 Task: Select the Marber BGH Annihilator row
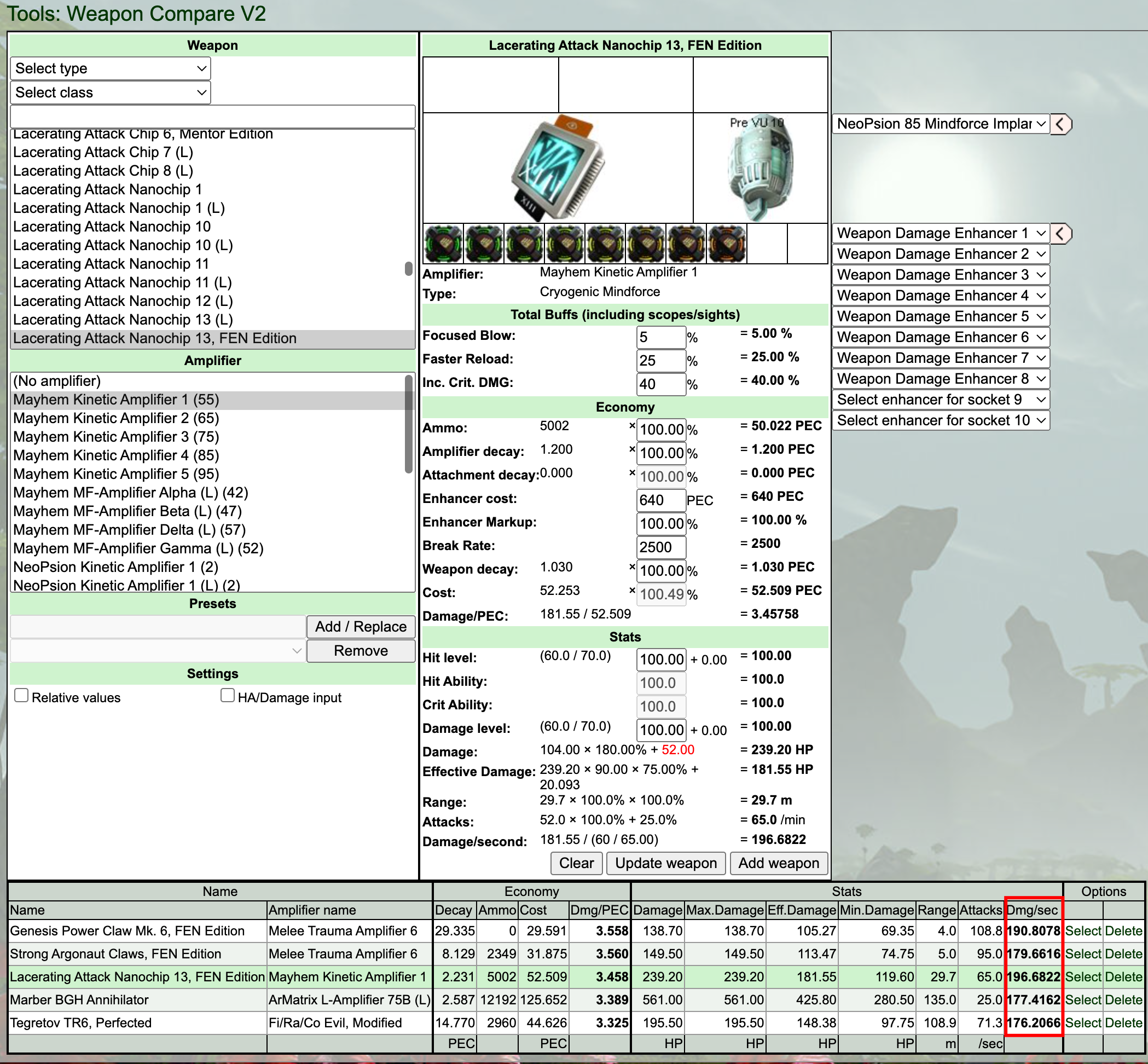click(1083, 1000)
